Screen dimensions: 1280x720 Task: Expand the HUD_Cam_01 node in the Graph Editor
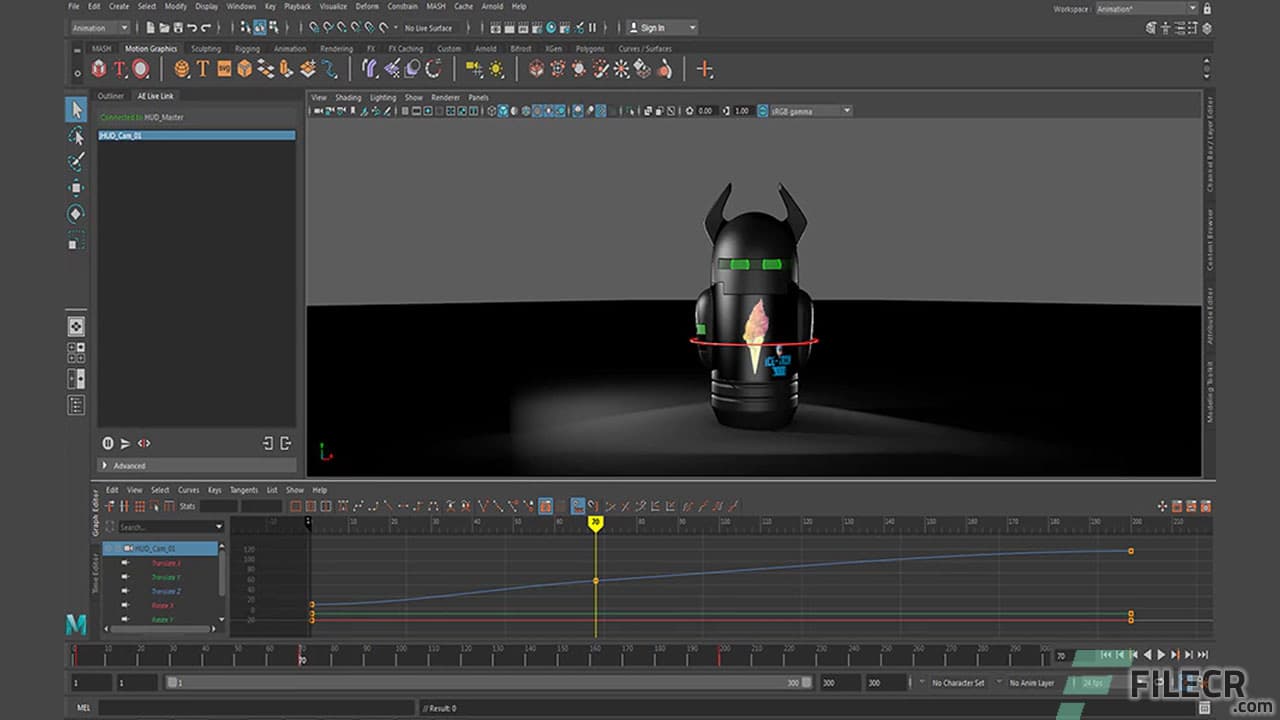pos(107,548)
